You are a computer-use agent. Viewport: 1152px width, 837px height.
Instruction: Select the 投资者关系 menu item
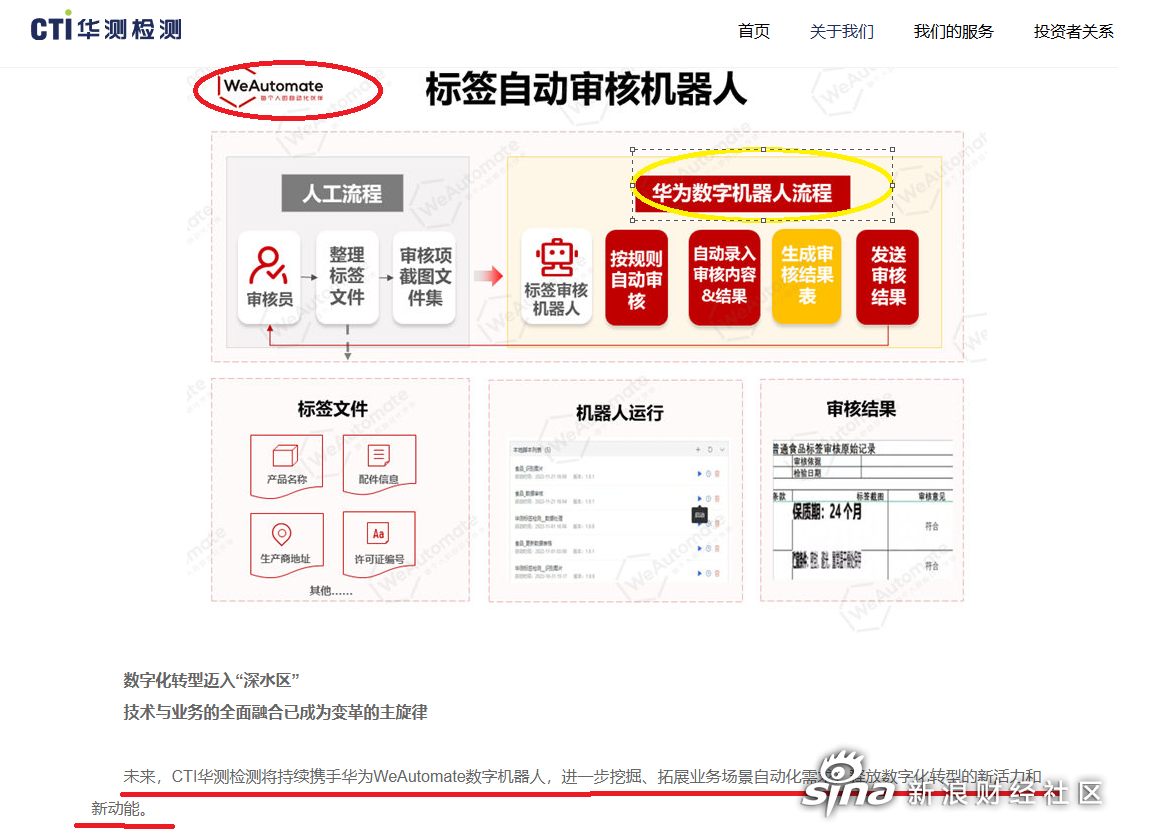(x=1073, y=31)
